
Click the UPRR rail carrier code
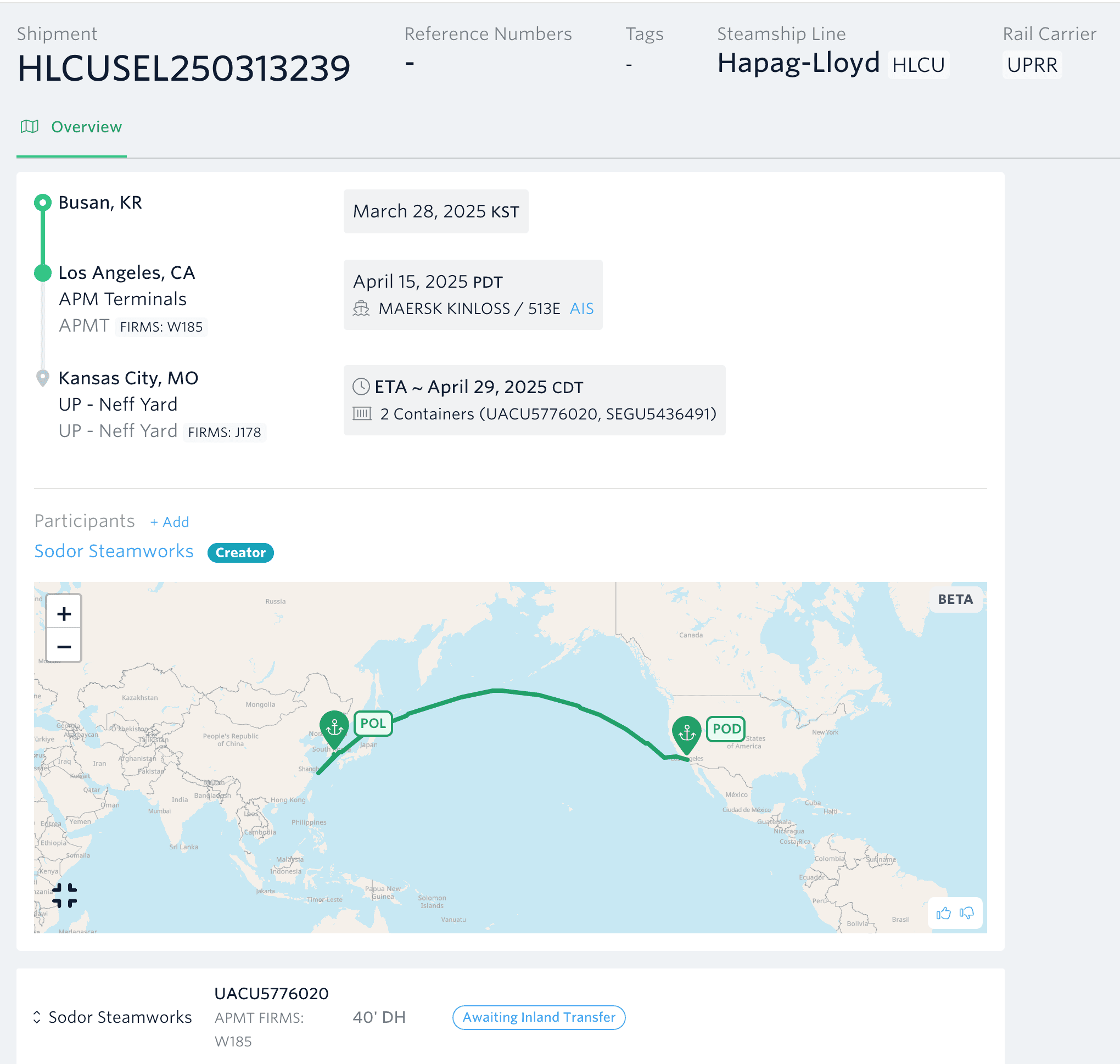coord(1032,65)
